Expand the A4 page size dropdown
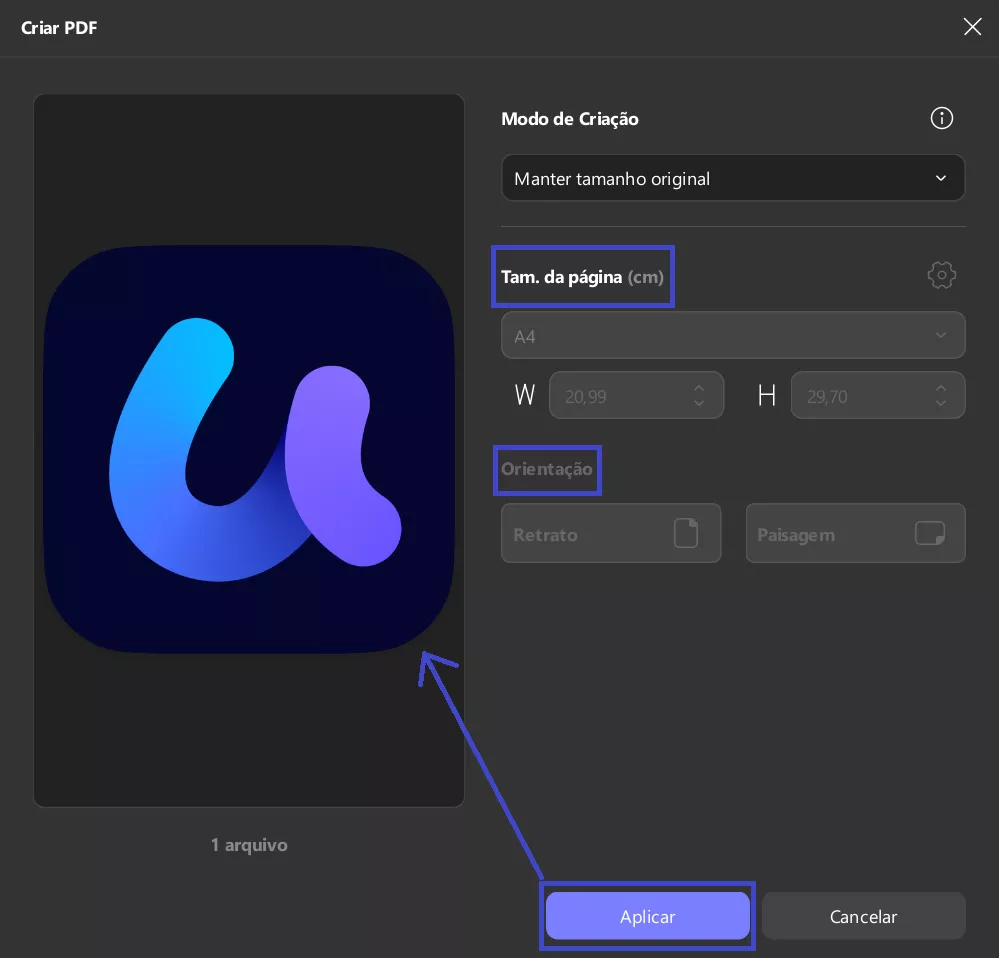 click(x=733, y=336)
